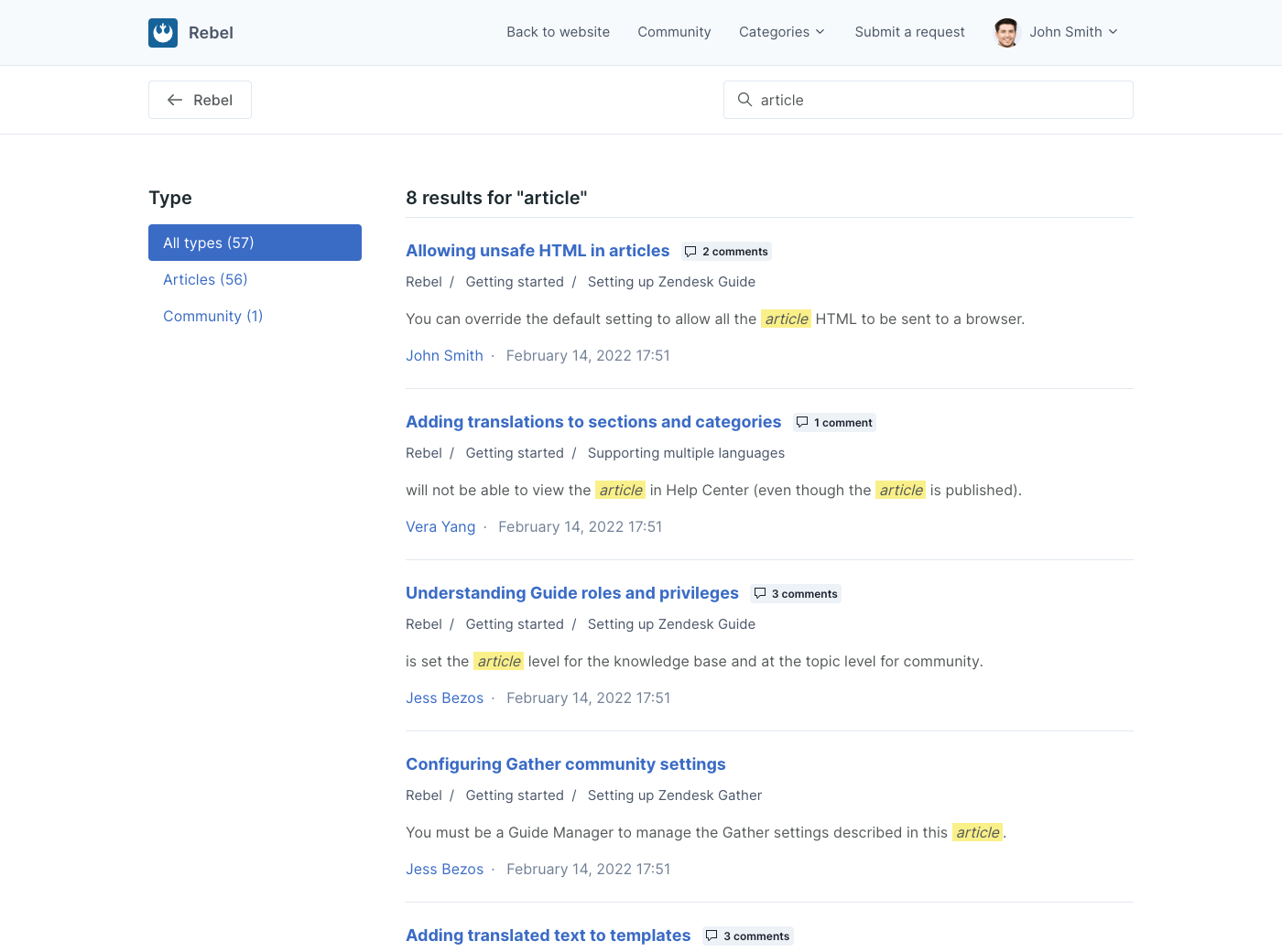Click John Smith's profile avatar
This screenshot has width=1282, height=952.
(x=1006, y=33)
